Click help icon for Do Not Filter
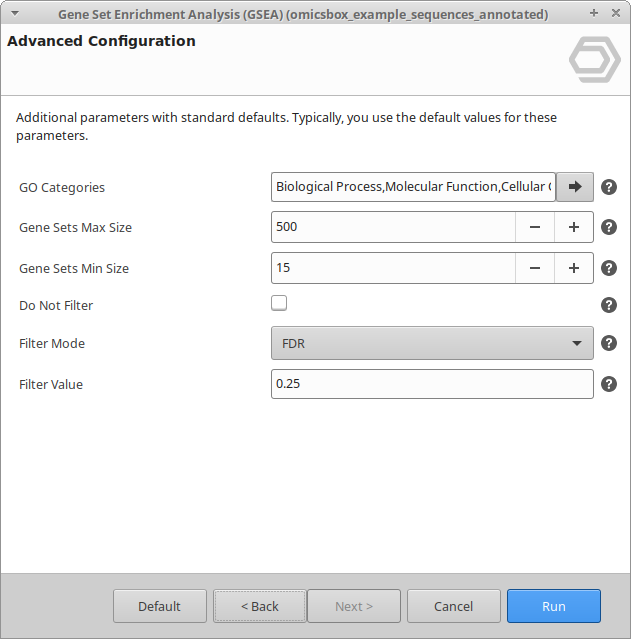Viewport: 631px width, 639px height. (608, 305)
